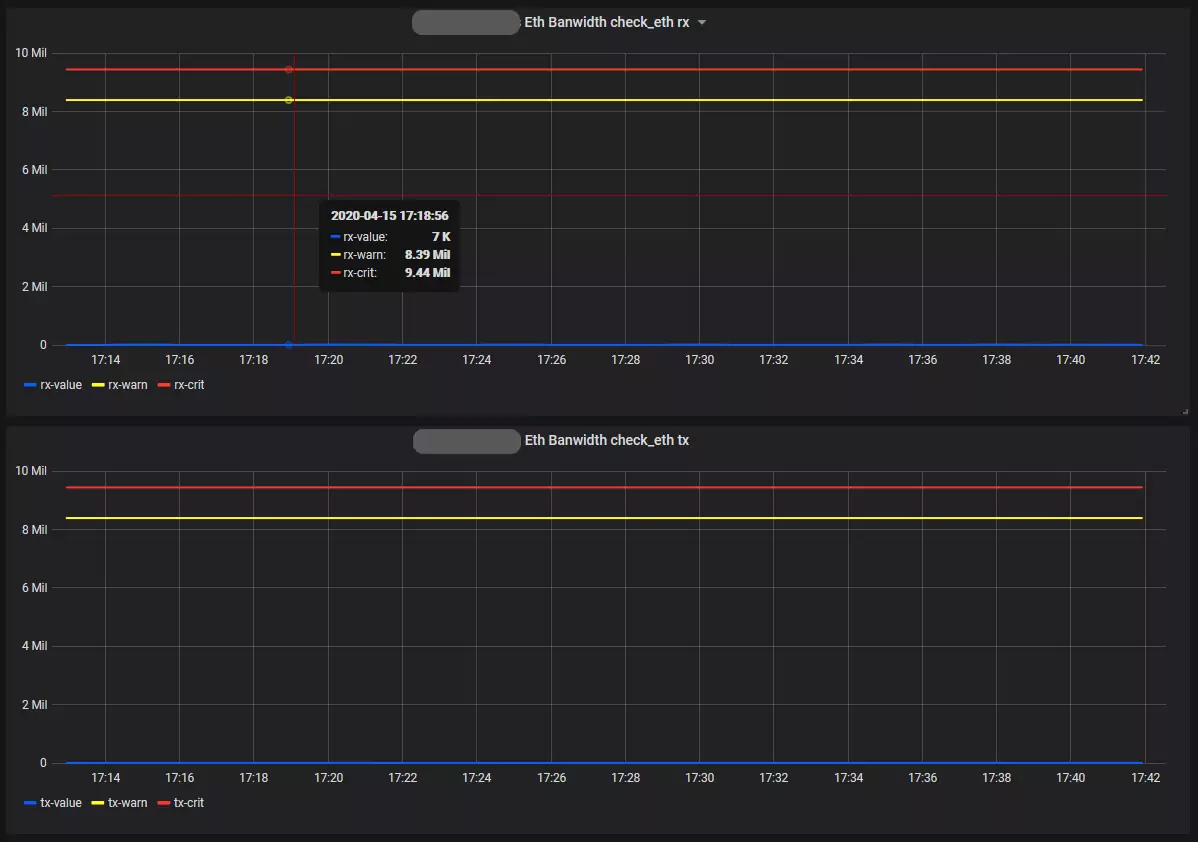Click the highlighted rx-warn data point on yellow line

pos(289,100)
